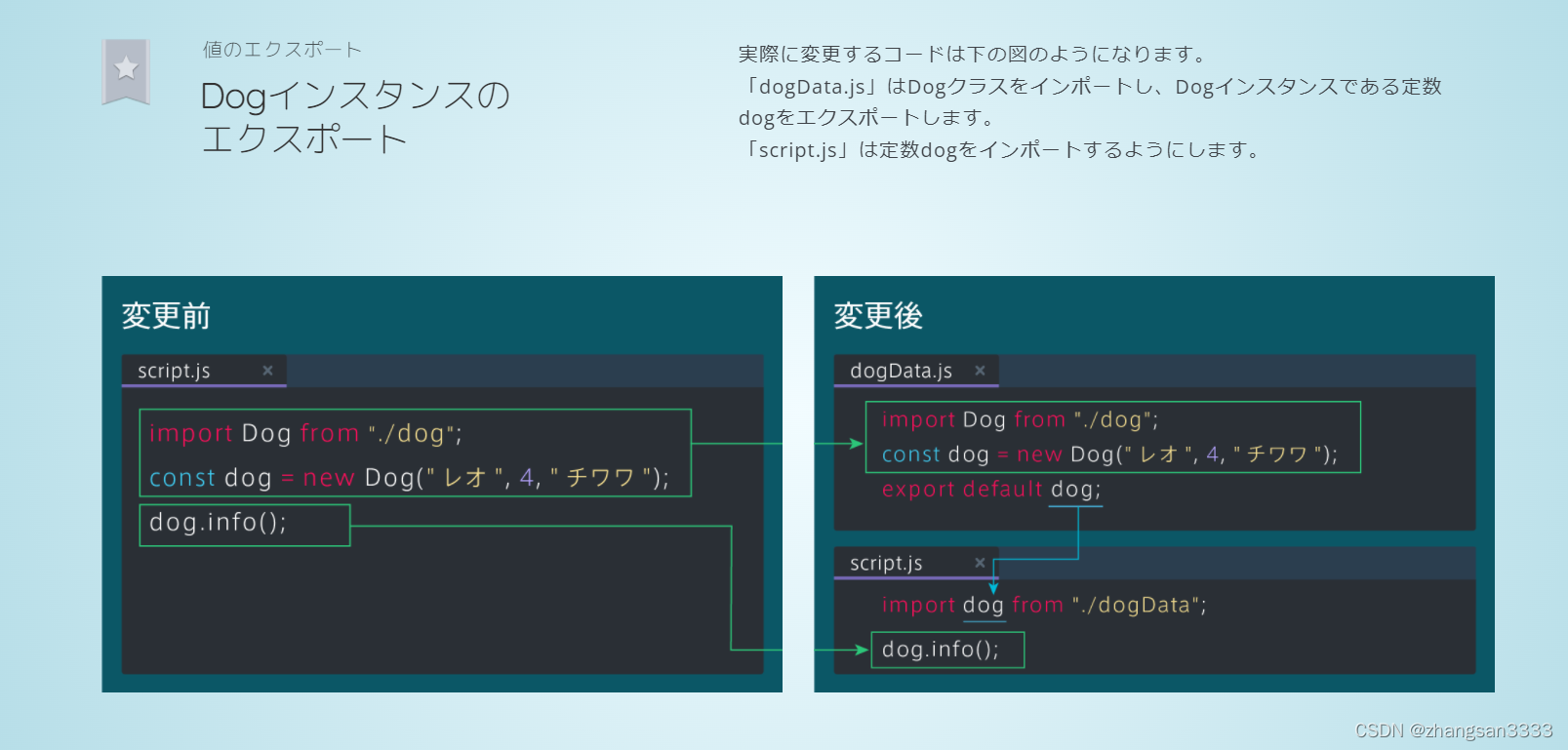This screenshot has width=1568, height=750.
Task: Click the sentence starting 実際に変更するコード
Action: 975,54
